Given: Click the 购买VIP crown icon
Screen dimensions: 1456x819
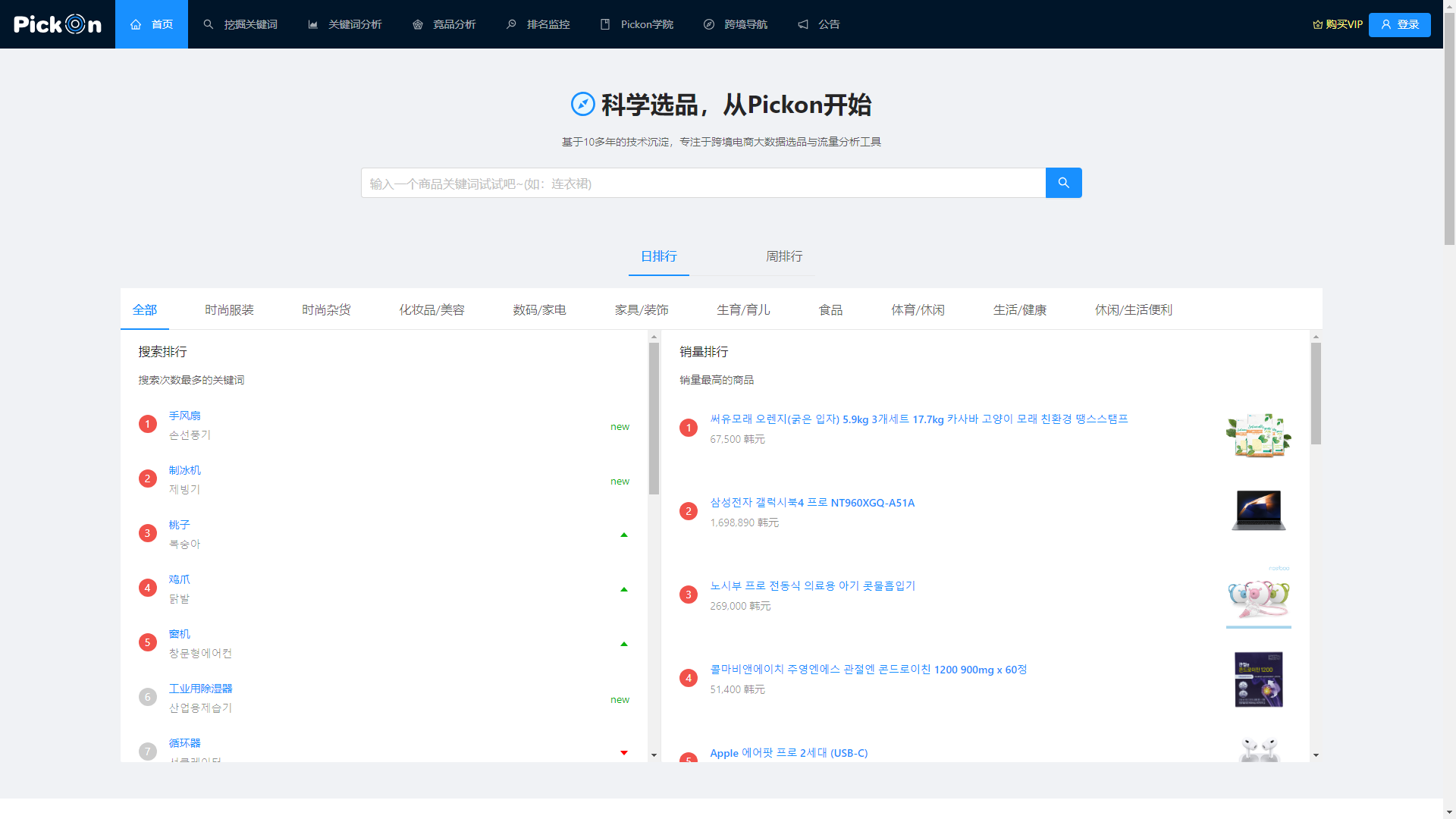Looking at the screenshot, I should [1316, 24].
